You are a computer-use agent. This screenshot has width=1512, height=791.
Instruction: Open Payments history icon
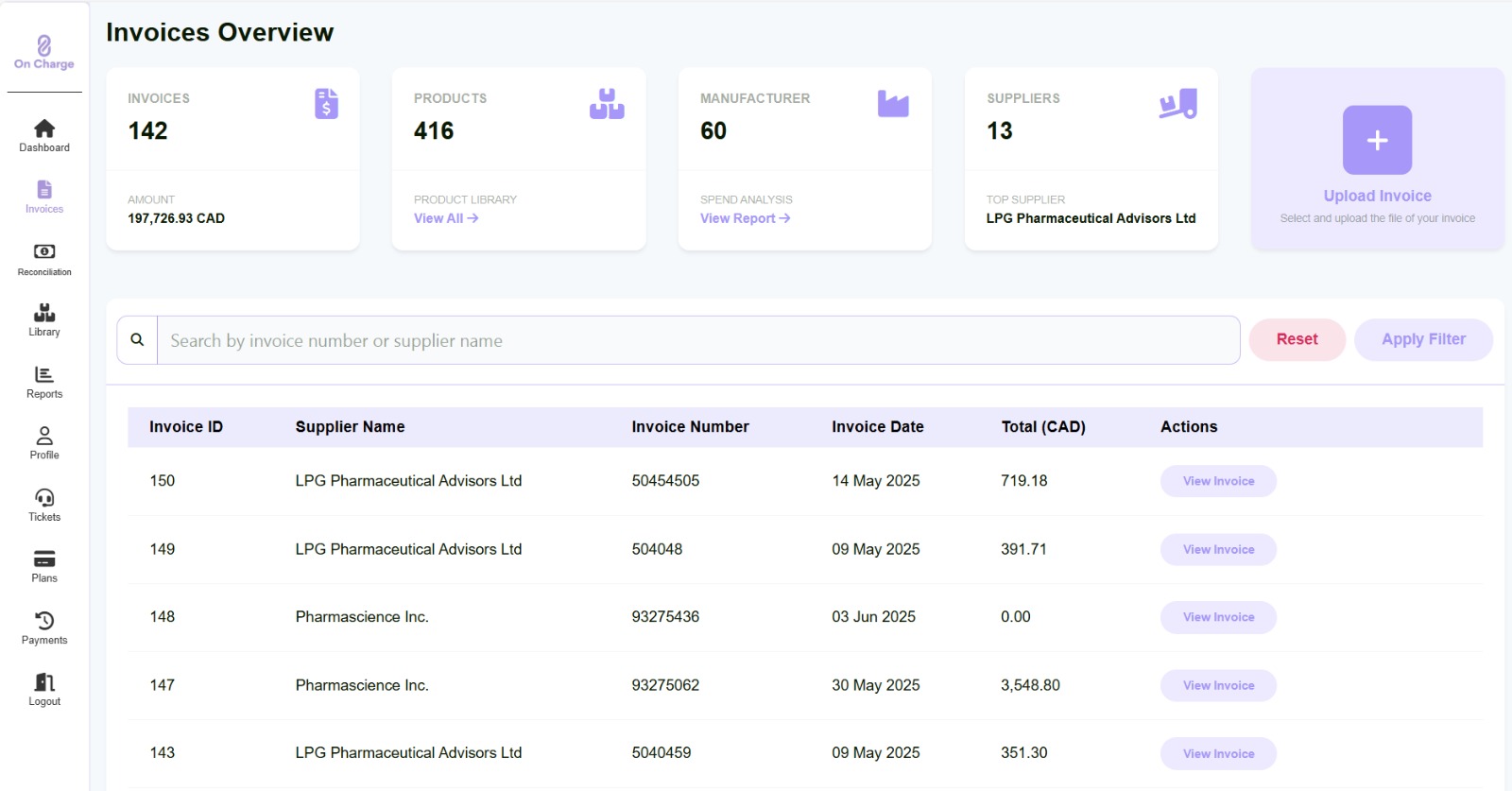coord(44,621)
